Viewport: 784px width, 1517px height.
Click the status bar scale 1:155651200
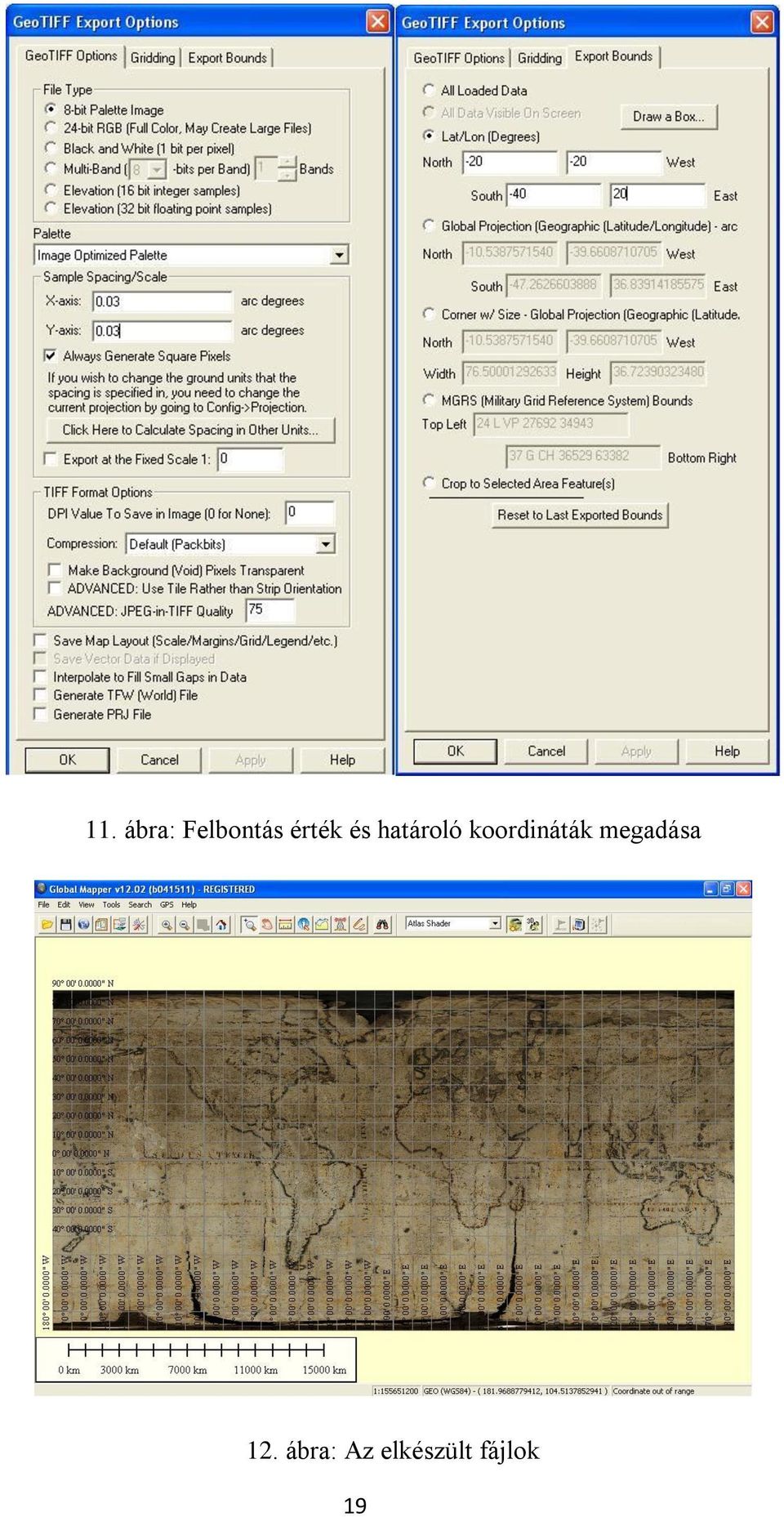[x=396, y=1390]
